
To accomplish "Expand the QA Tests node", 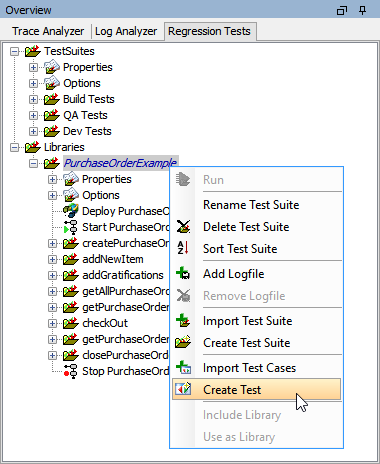I will pyautogui.click(x=33, y=115).
